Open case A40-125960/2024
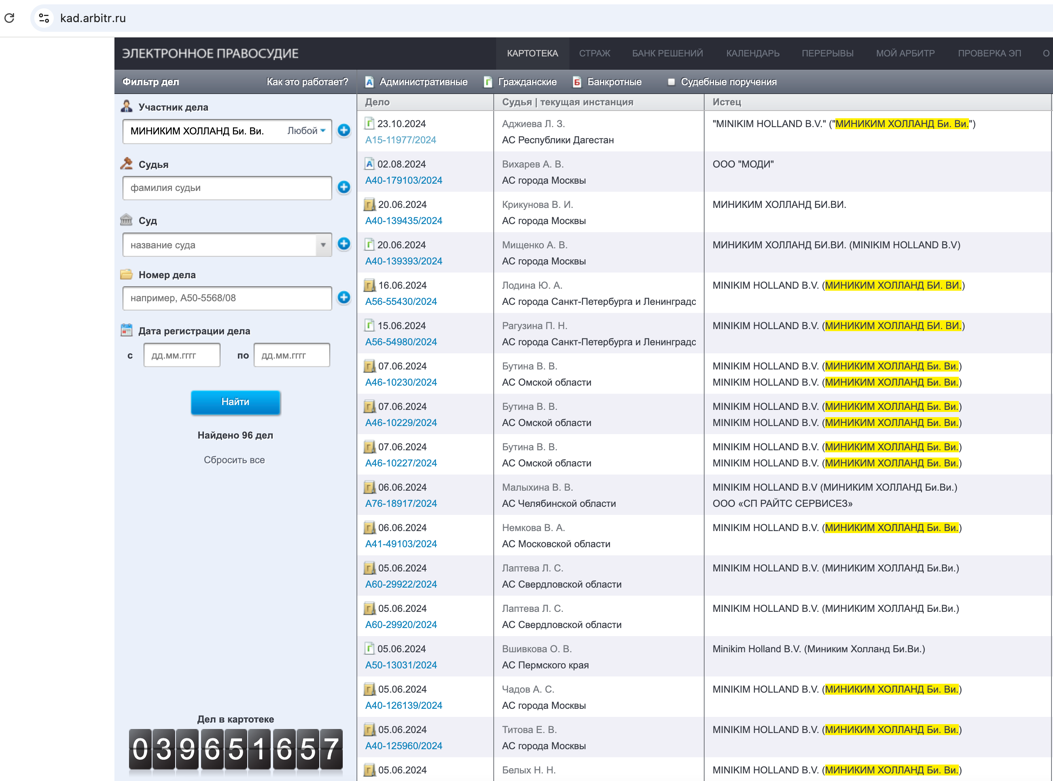Viewport: 1053px width, 781px height. pos(404,745)
